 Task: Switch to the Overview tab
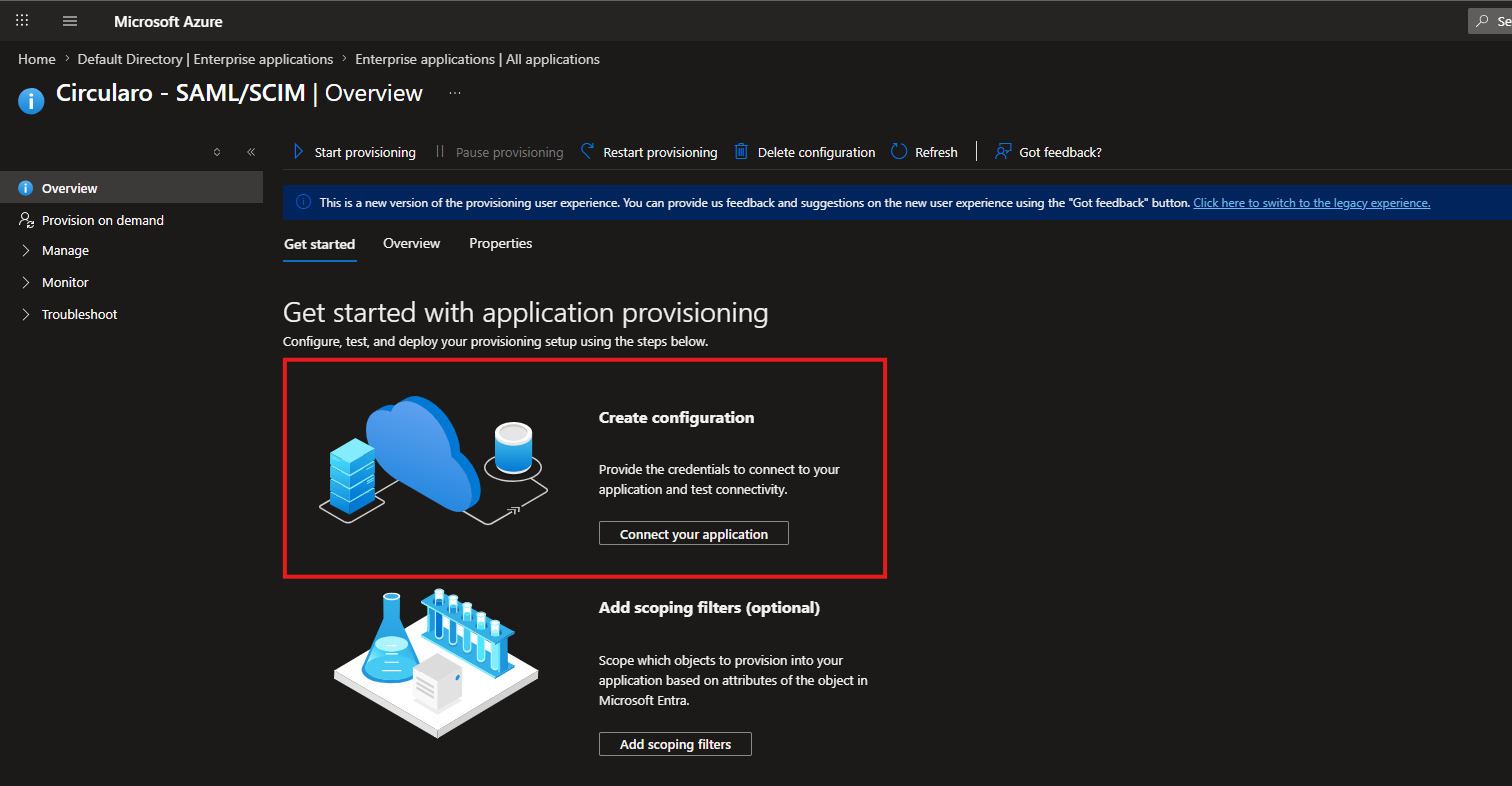(x=412, y=244)
